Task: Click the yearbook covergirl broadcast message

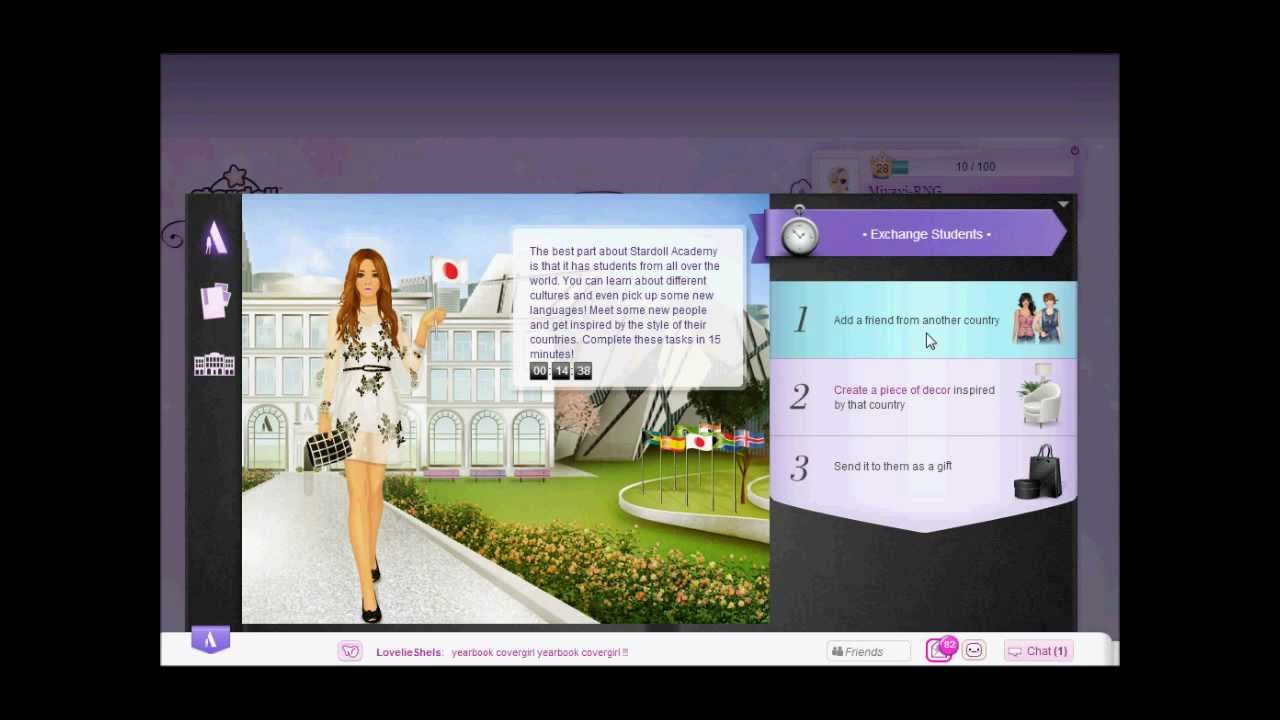Action: pyautogui.click(x=539, y=652)
